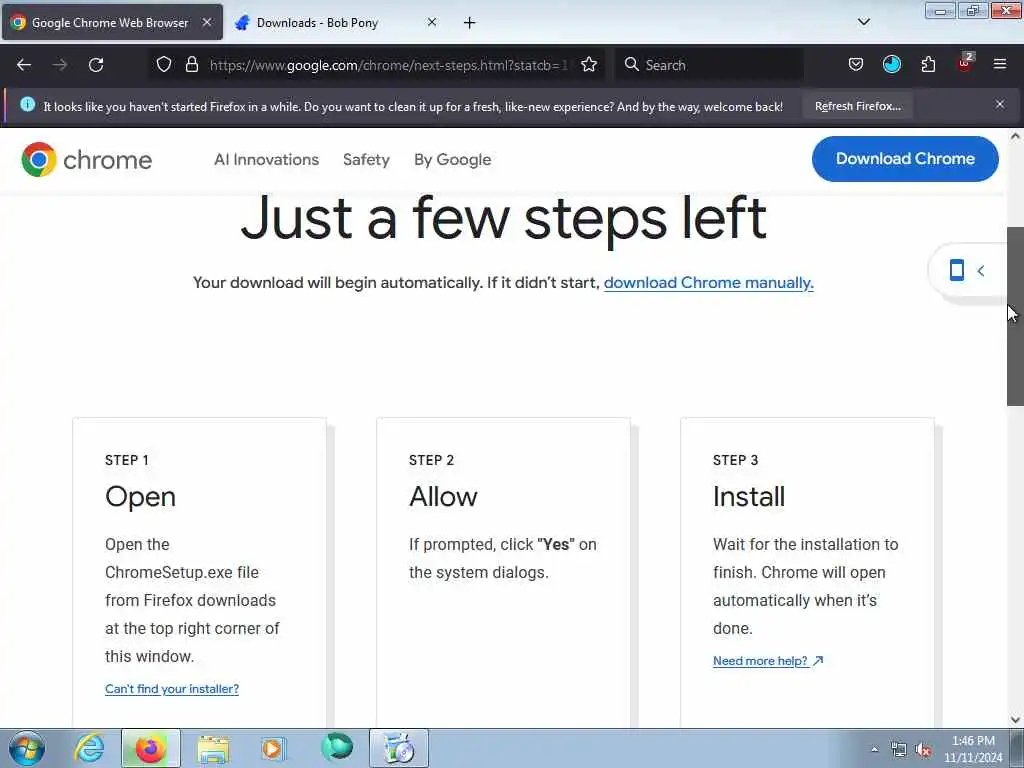
Task: Click the Download Chrome button
Action: pos(905,159)
